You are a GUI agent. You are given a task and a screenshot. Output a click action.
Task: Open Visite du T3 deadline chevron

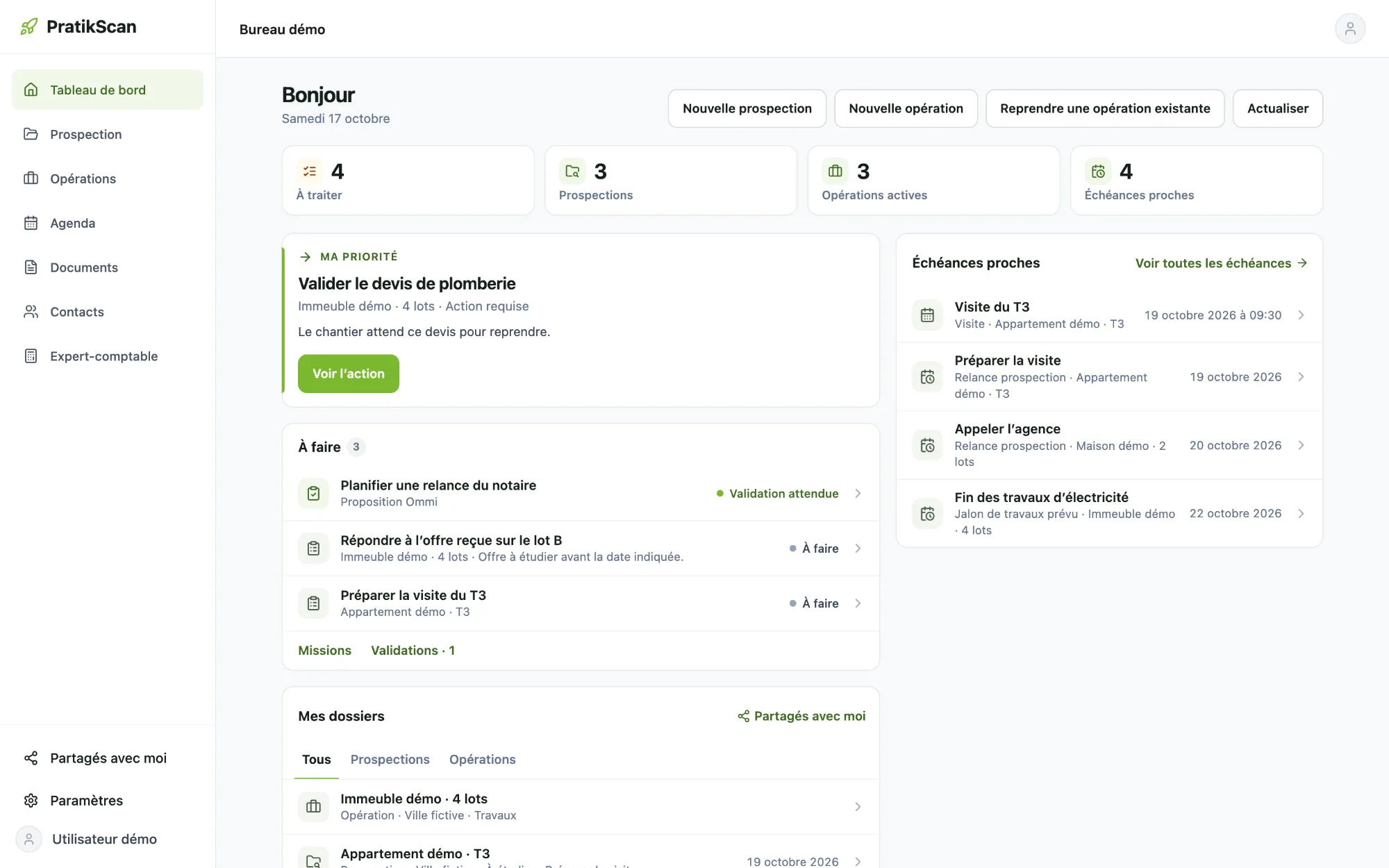point(1301,315)
